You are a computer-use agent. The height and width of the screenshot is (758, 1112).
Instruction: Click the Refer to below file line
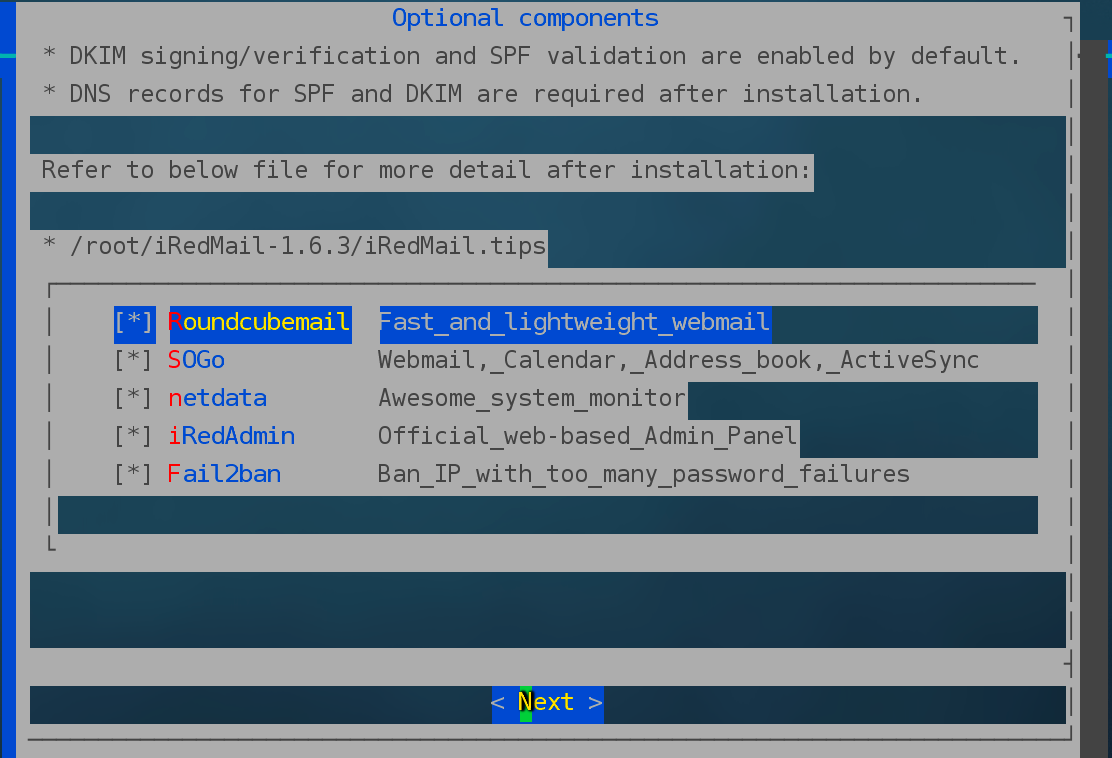click(x=426, y=171)
